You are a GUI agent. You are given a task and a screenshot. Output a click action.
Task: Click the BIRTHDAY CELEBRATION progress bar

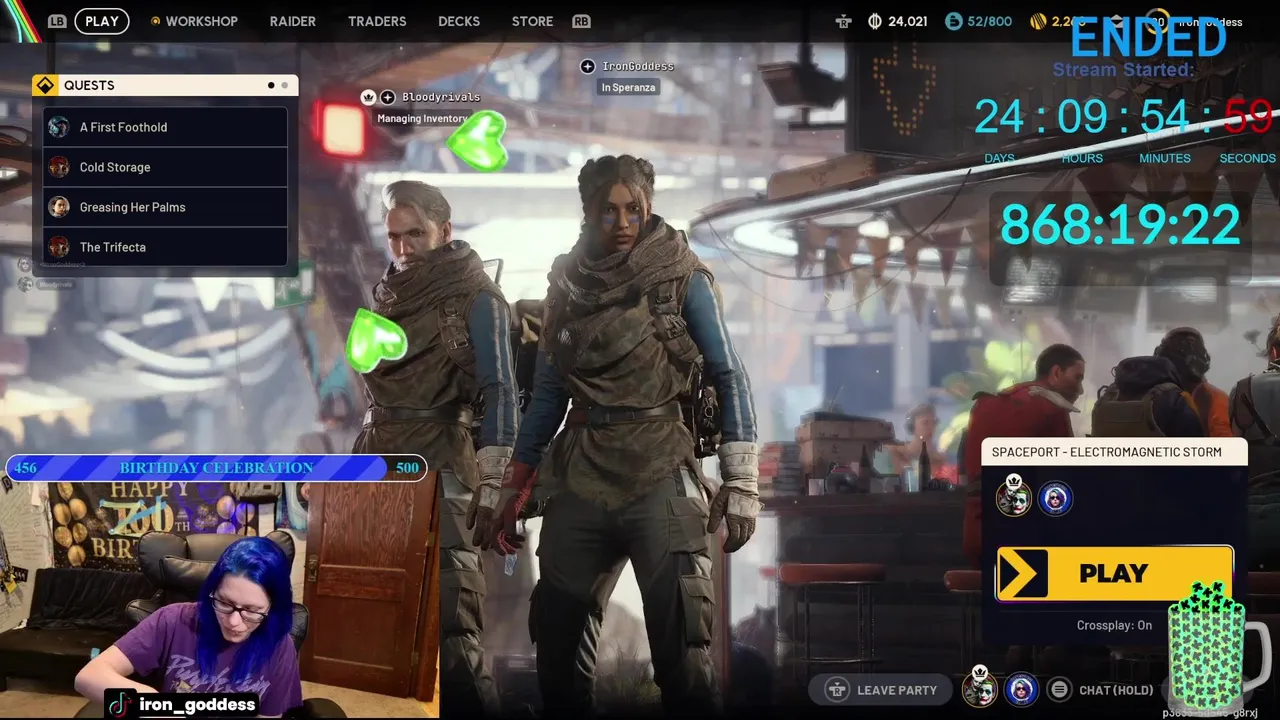(x=217, y=468)
